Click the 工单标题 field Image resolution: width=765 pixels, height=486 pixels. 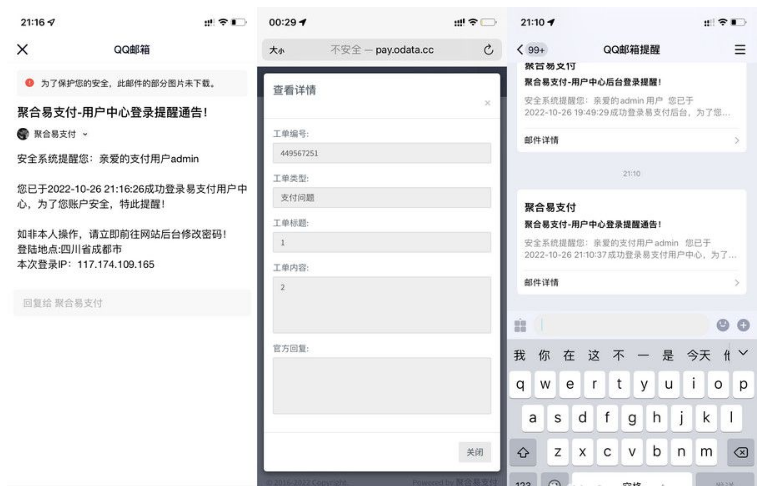coord(382,243)
